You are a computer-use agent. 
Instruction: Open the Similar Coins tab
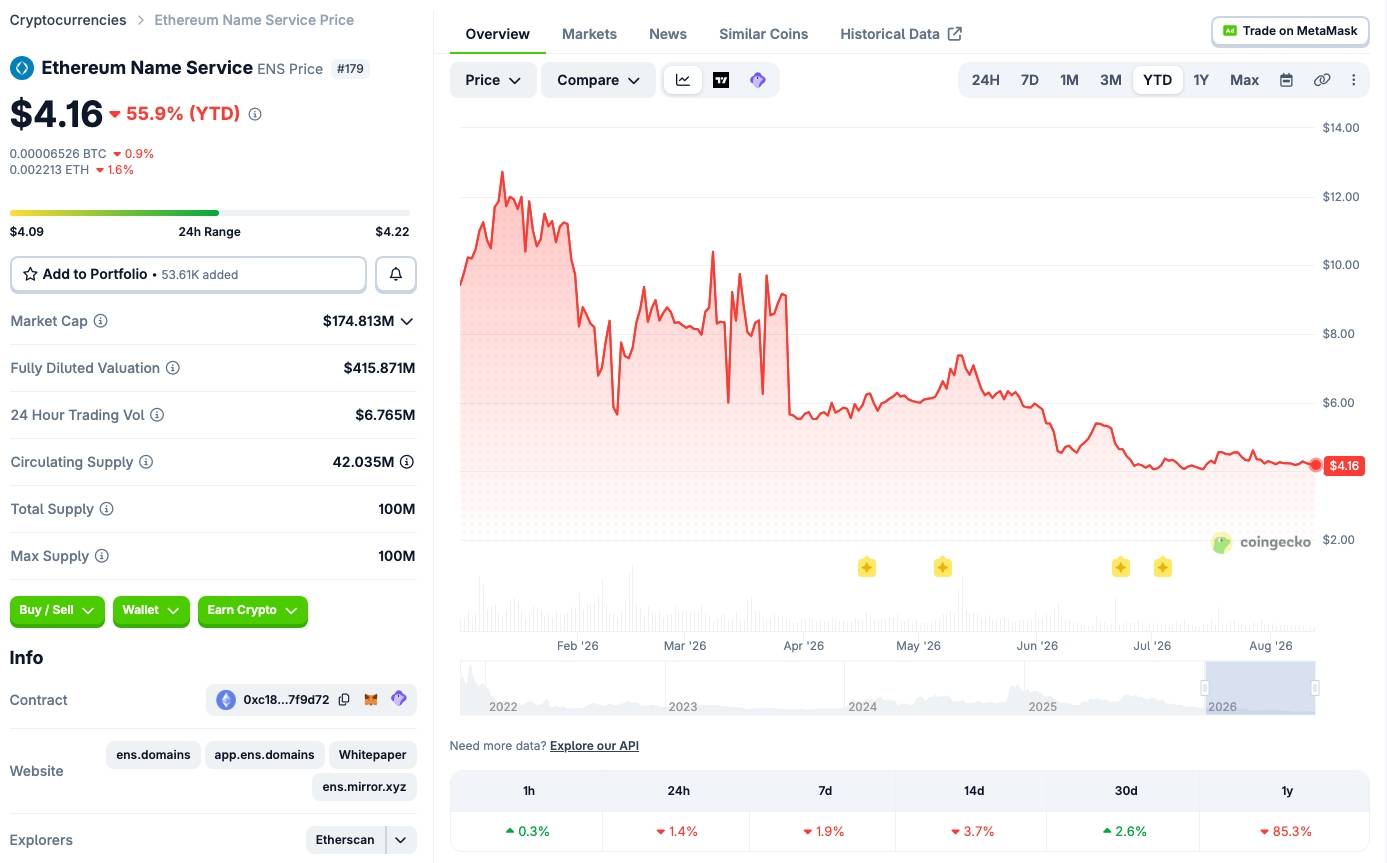(x=763, y=34)
